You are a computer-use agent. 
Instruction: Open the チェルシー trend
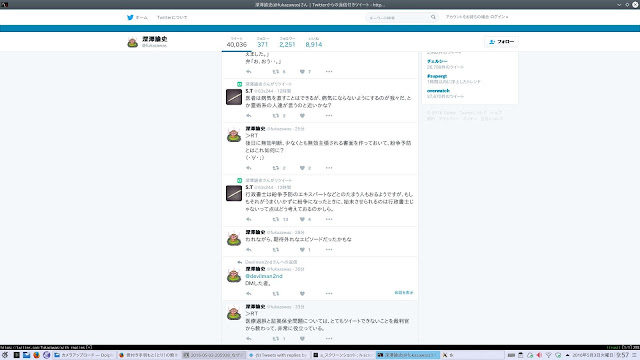[437, 61]
